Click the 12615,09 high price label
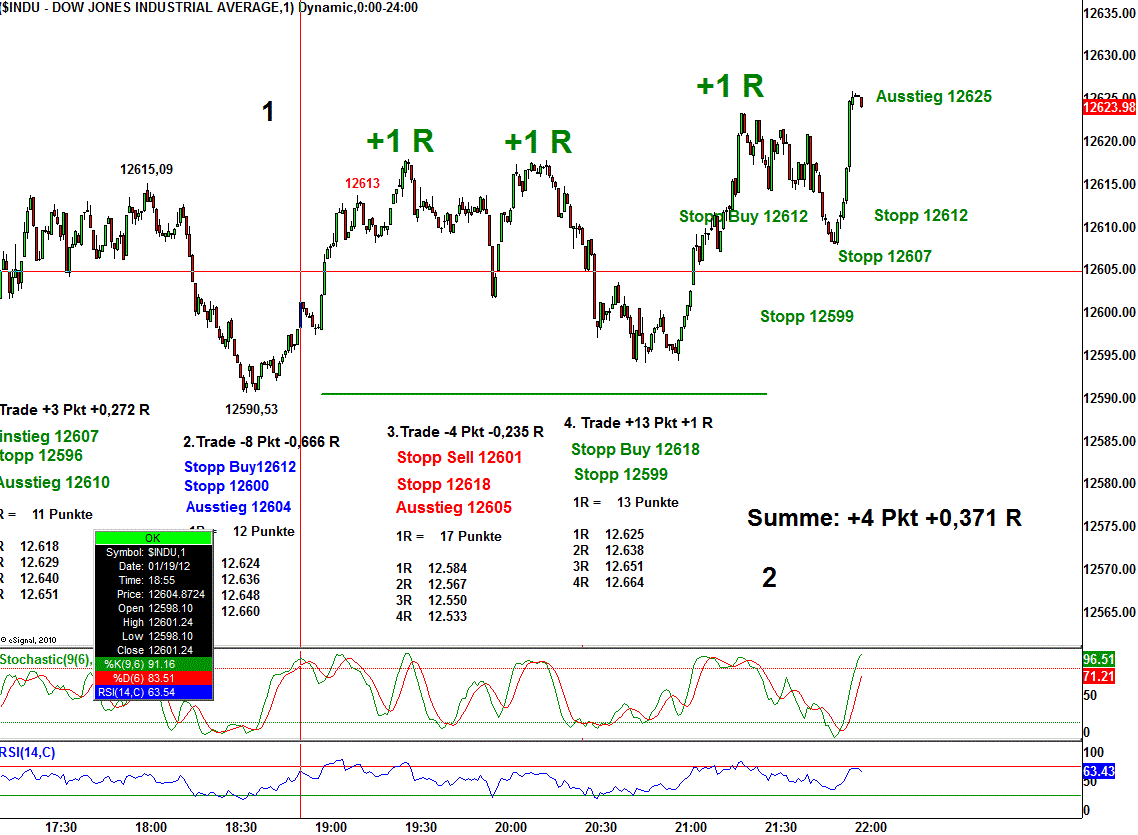 (x=146, y=169)
